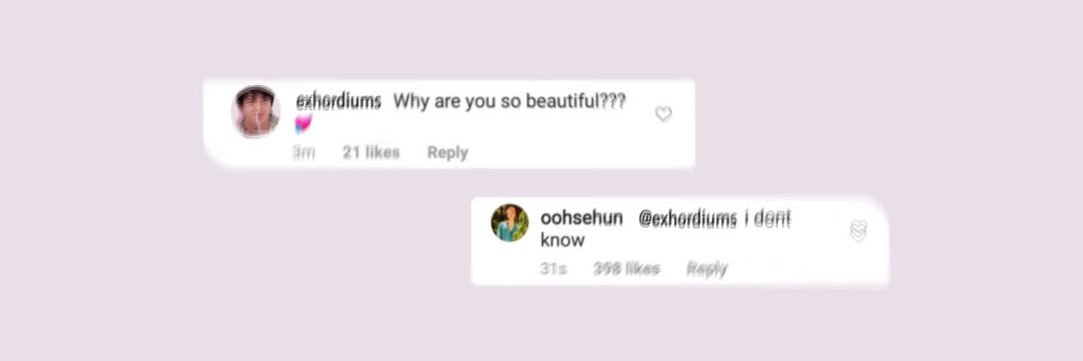Tap the heart icon on oohsehun's reply
Image resolution: width=1083 pixels, height=361 pixels.
(858, 231)
